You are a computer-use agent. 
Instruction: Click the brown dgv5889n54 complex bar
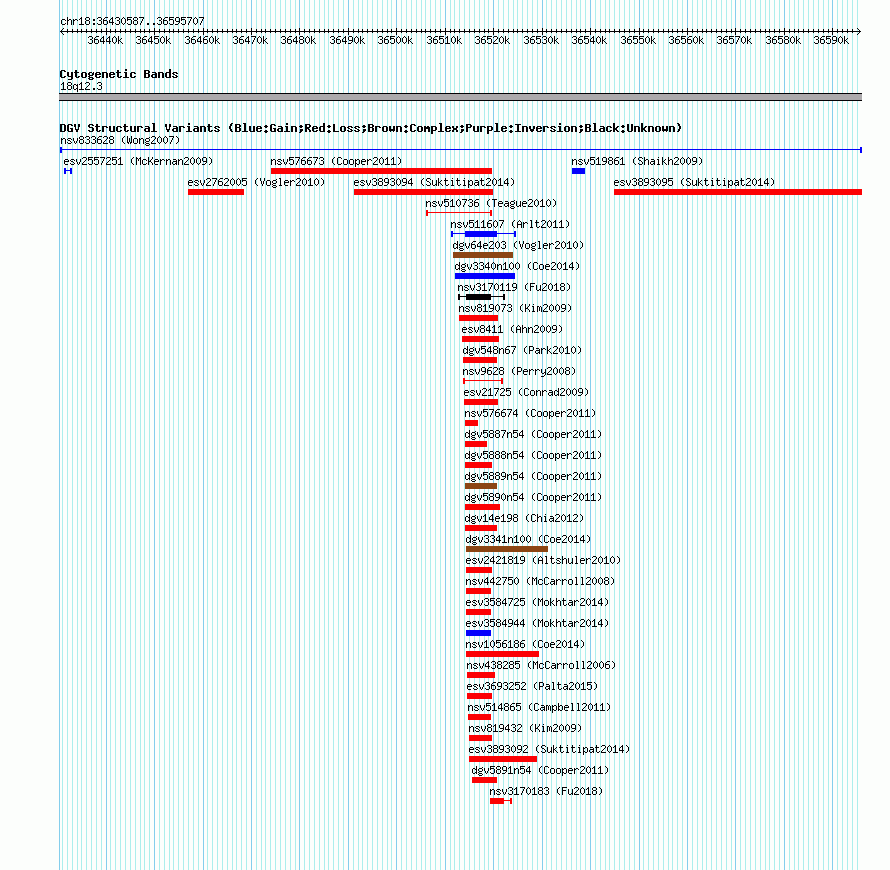[481, 486]
